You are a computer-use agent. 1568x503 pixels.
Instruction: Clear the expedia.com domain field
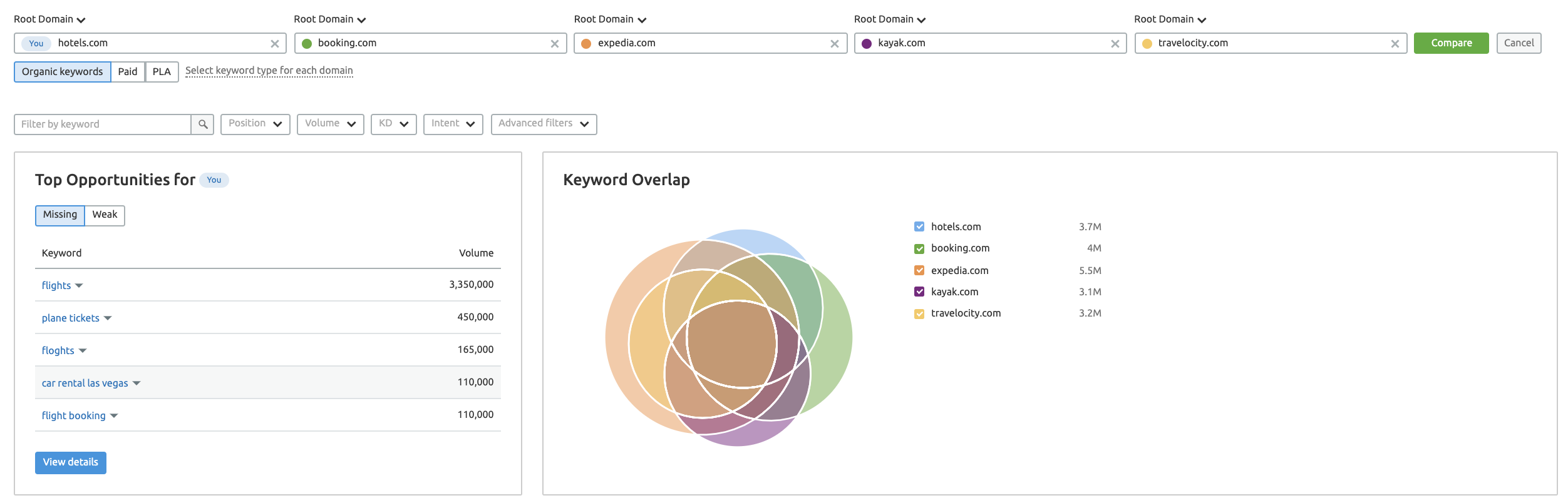coord(834,44)
